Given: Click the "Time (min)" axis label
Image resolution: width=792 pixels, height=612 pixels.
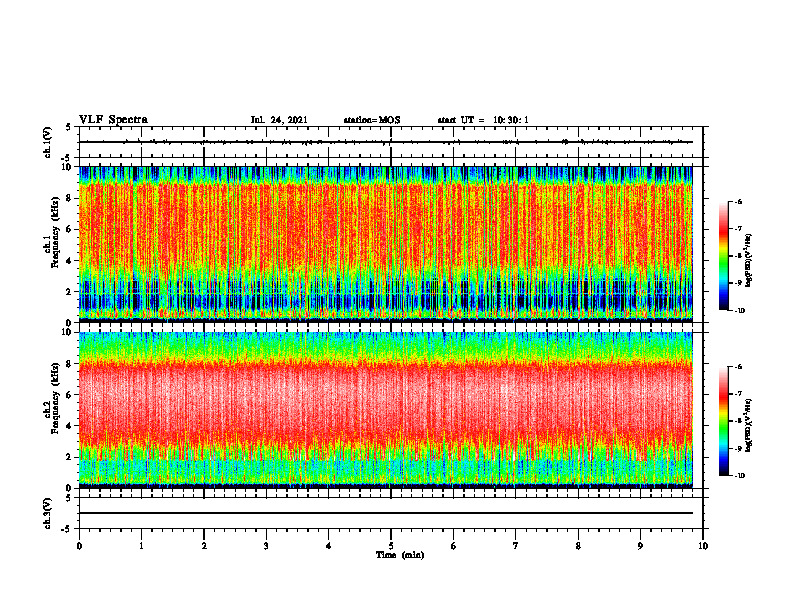Looking at the screenshot, I should pyautogui.click(x=400, y=555).
